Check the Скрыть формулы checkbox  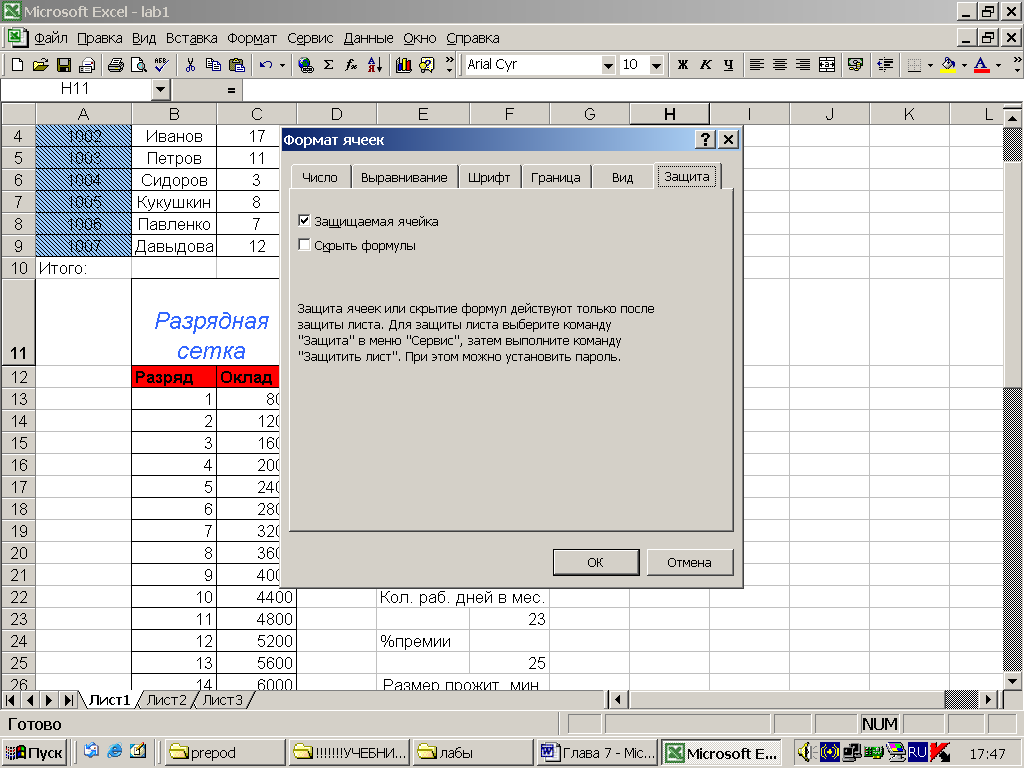(304, 245)
